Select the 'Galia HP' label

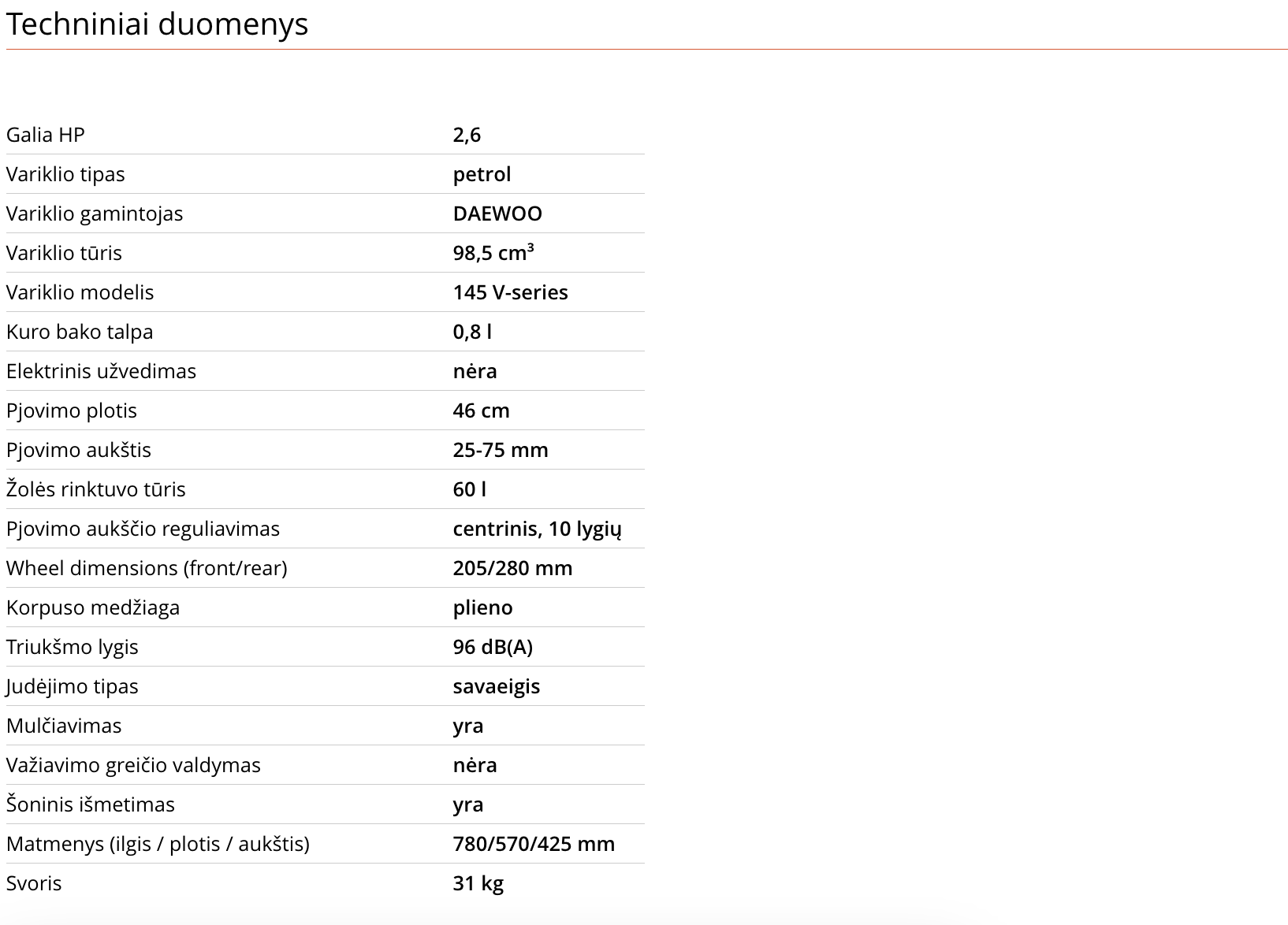point(46,135)
